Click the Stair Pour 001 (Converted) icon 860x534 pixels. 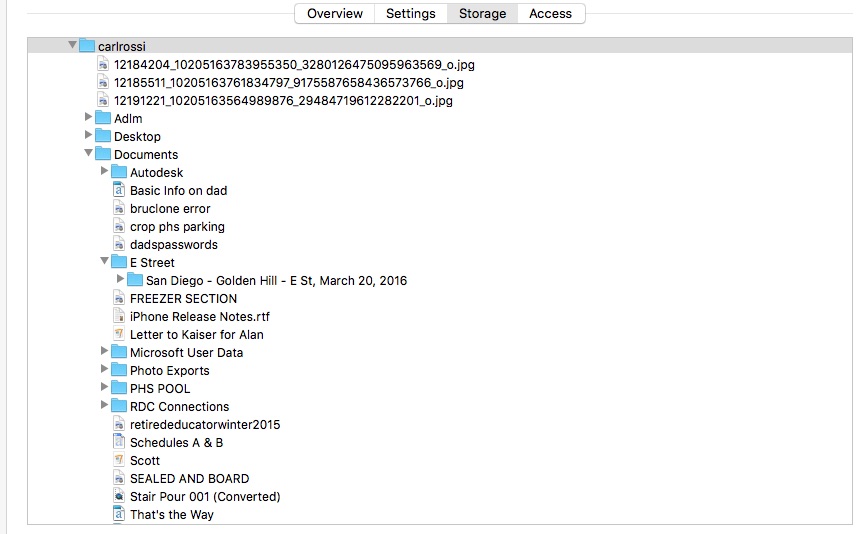(118, 496)
